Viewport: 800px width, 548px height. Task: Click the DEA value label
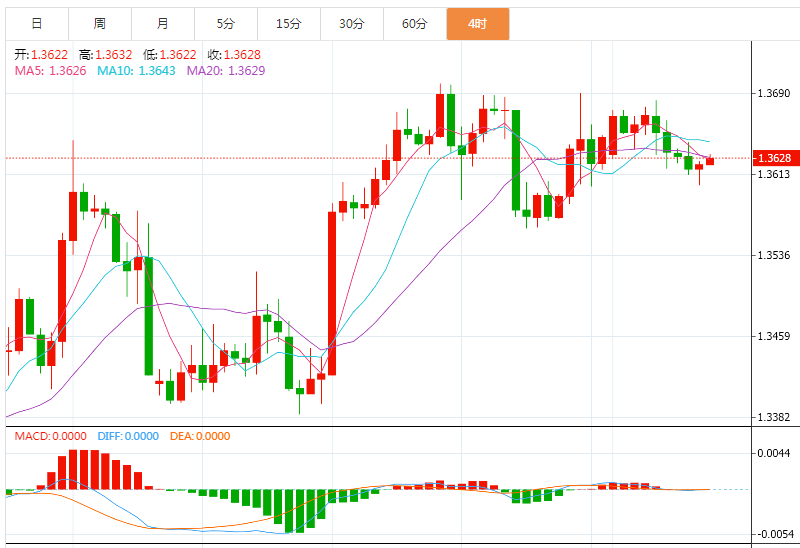(x=200, y=436)
